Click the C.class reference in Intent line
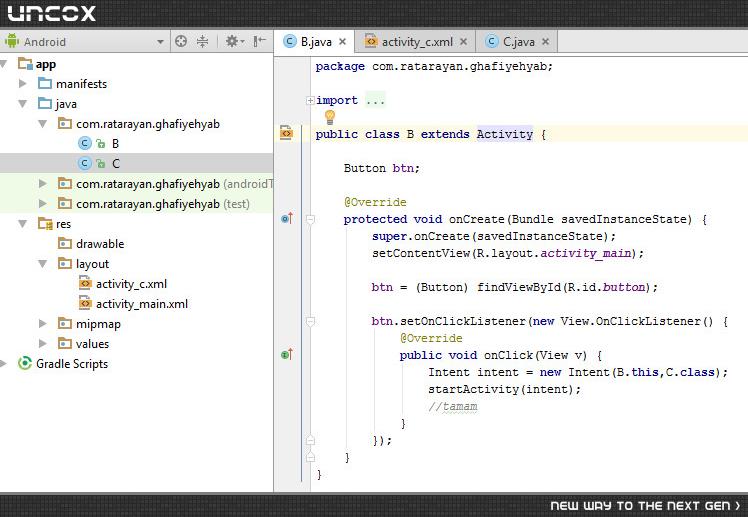 click(x=690, y=372)
